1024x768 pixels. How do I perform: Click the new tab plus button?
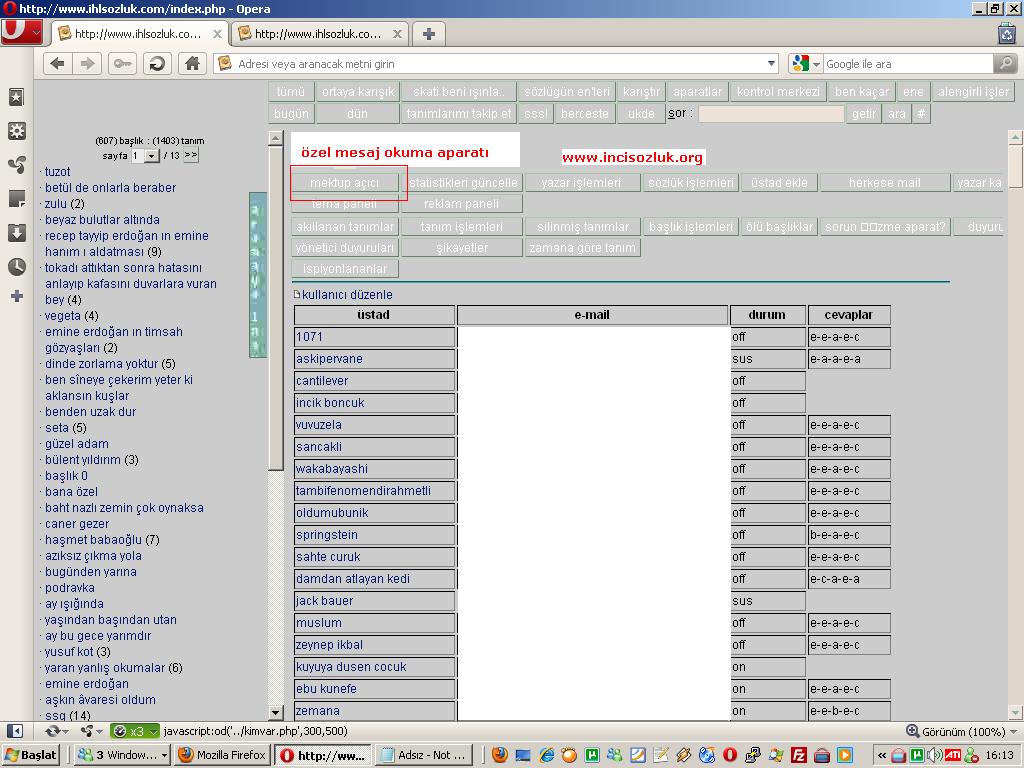point(429,34)
